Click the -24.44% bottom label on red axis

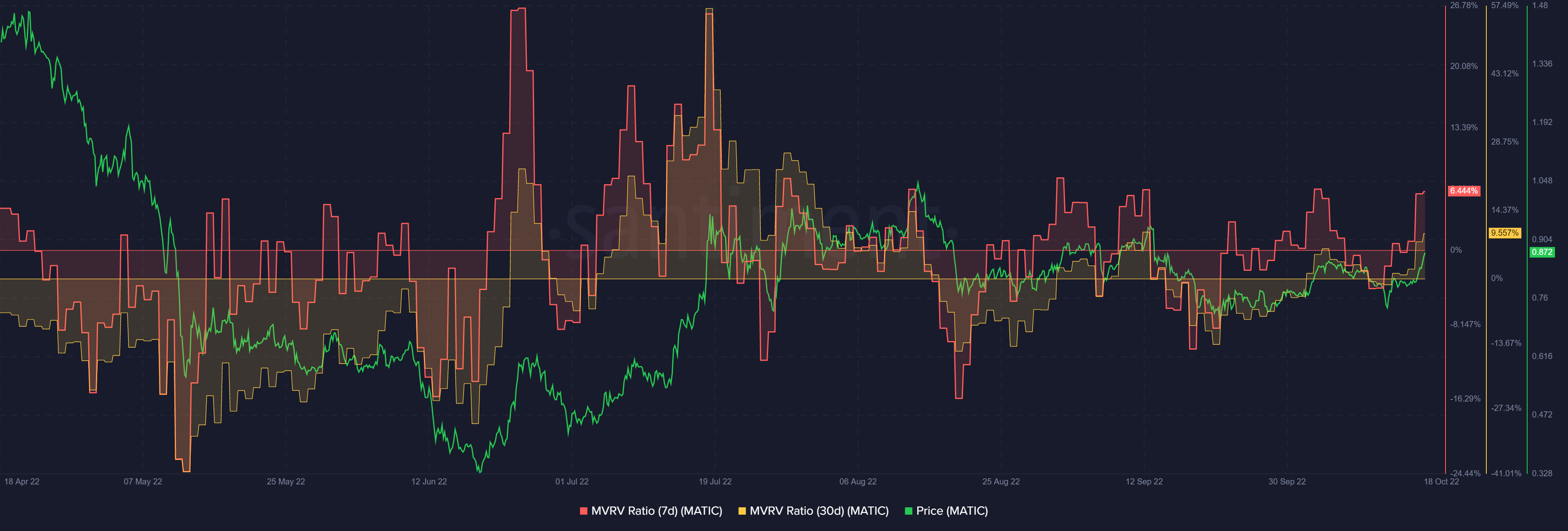tap(1465, 473)
